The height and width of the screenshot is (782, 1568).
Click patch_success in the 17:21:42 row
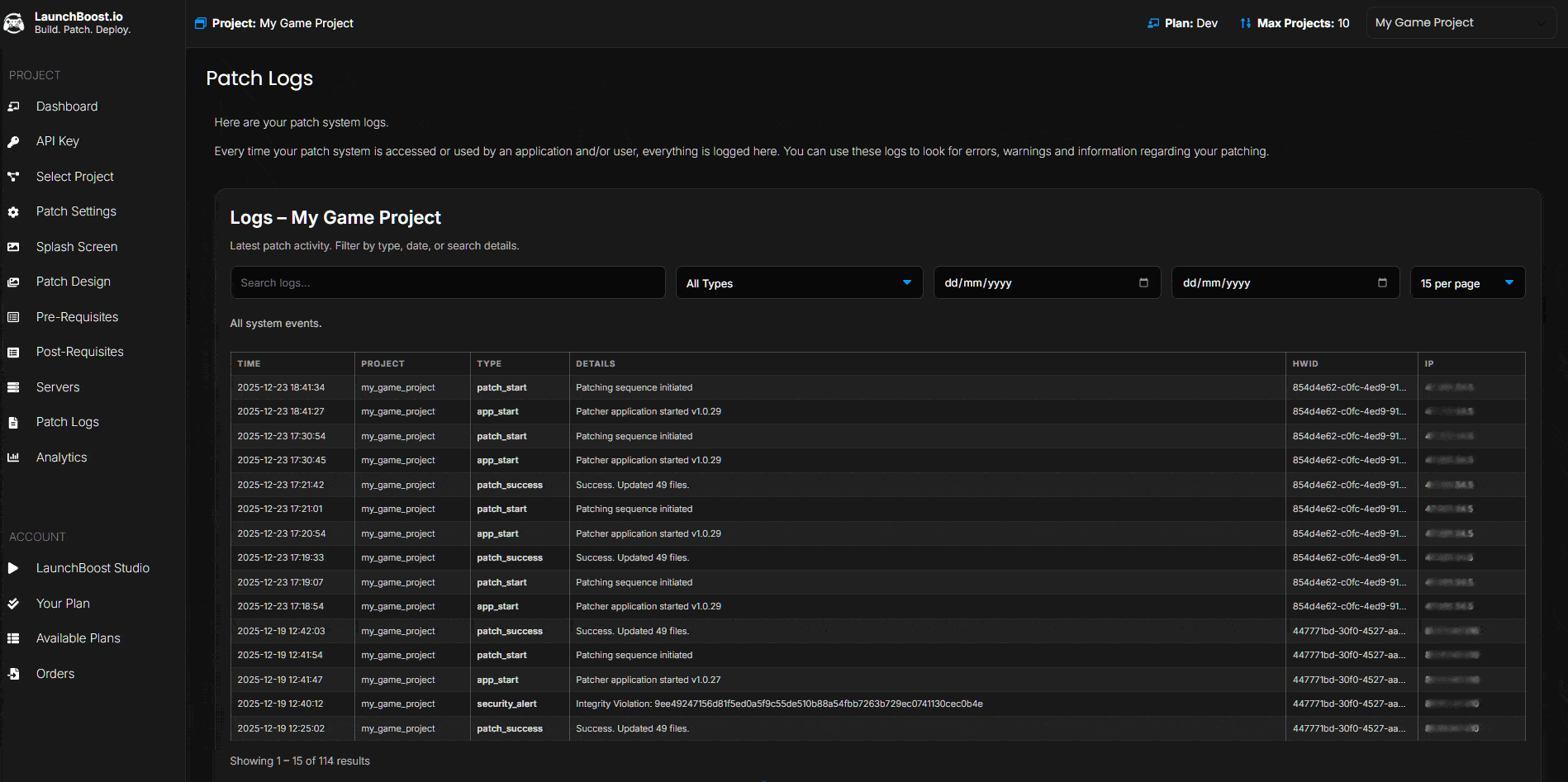click(510, 486)
